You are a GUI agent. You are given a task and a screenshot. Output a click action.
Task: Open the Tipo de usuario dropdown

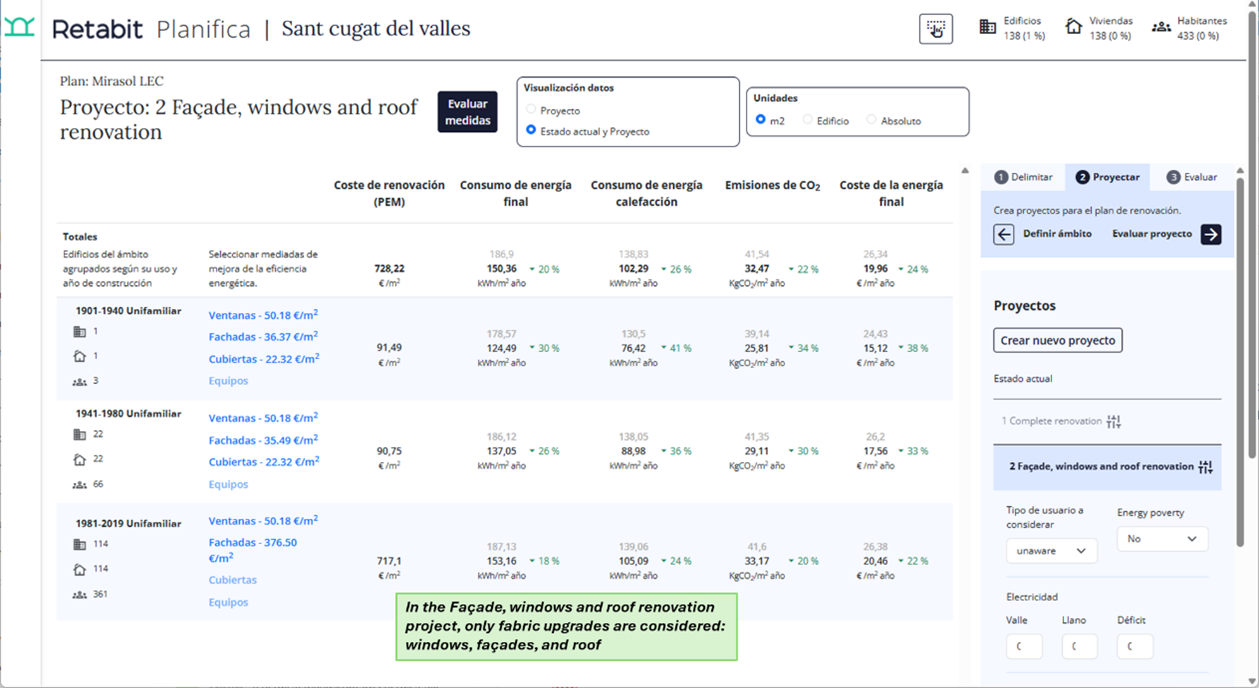(x=1051, y=551)
